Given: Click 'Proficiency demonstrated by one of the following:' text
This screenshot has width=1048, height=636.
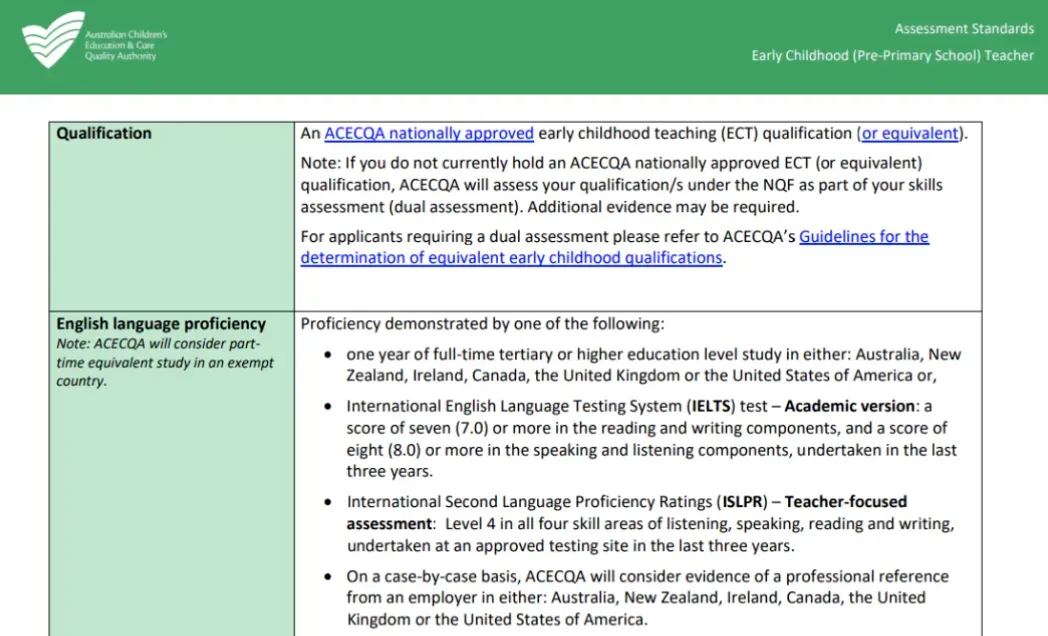Looking at the screenshot, I should tap(482, 324).
